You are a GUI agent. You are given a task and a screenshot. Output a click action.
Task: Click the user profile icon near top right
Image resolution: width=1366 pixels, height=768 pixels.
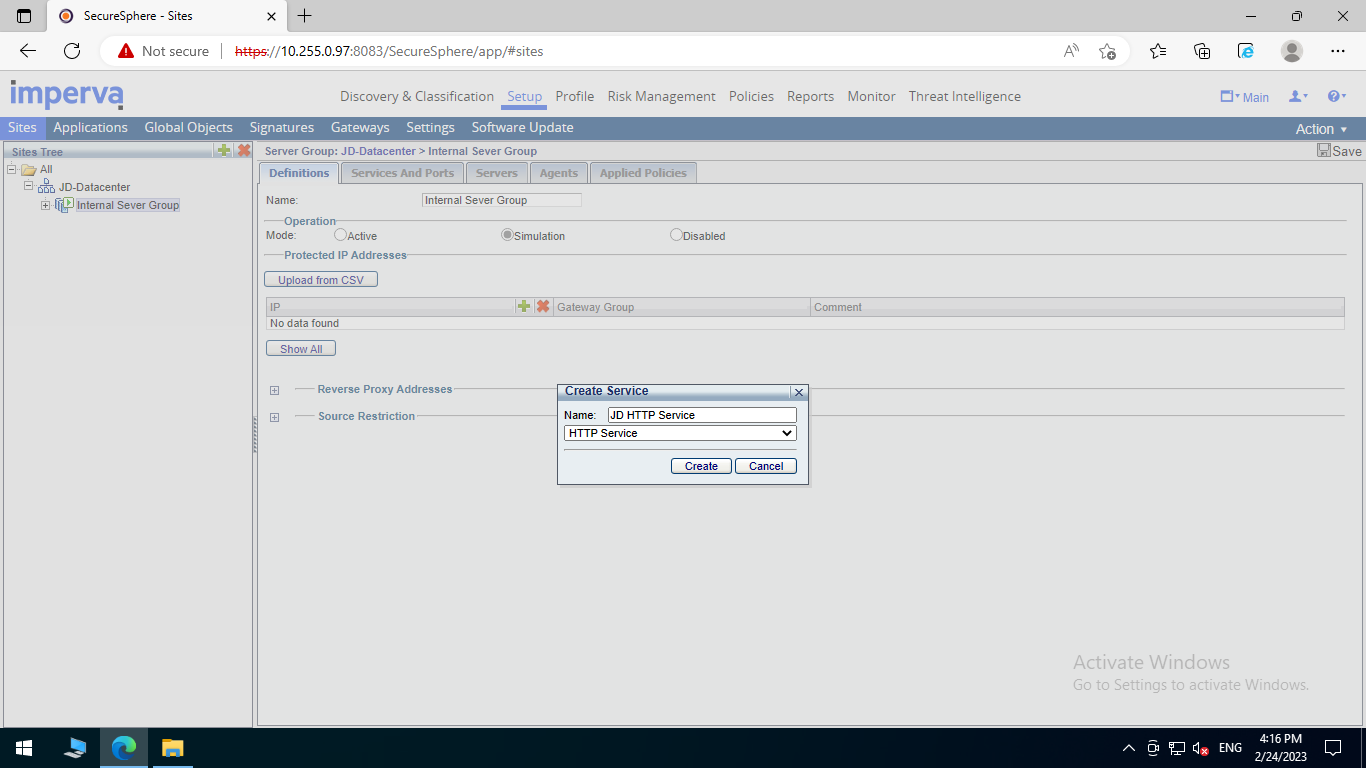pyautogui.click(x=1296, y=96)
